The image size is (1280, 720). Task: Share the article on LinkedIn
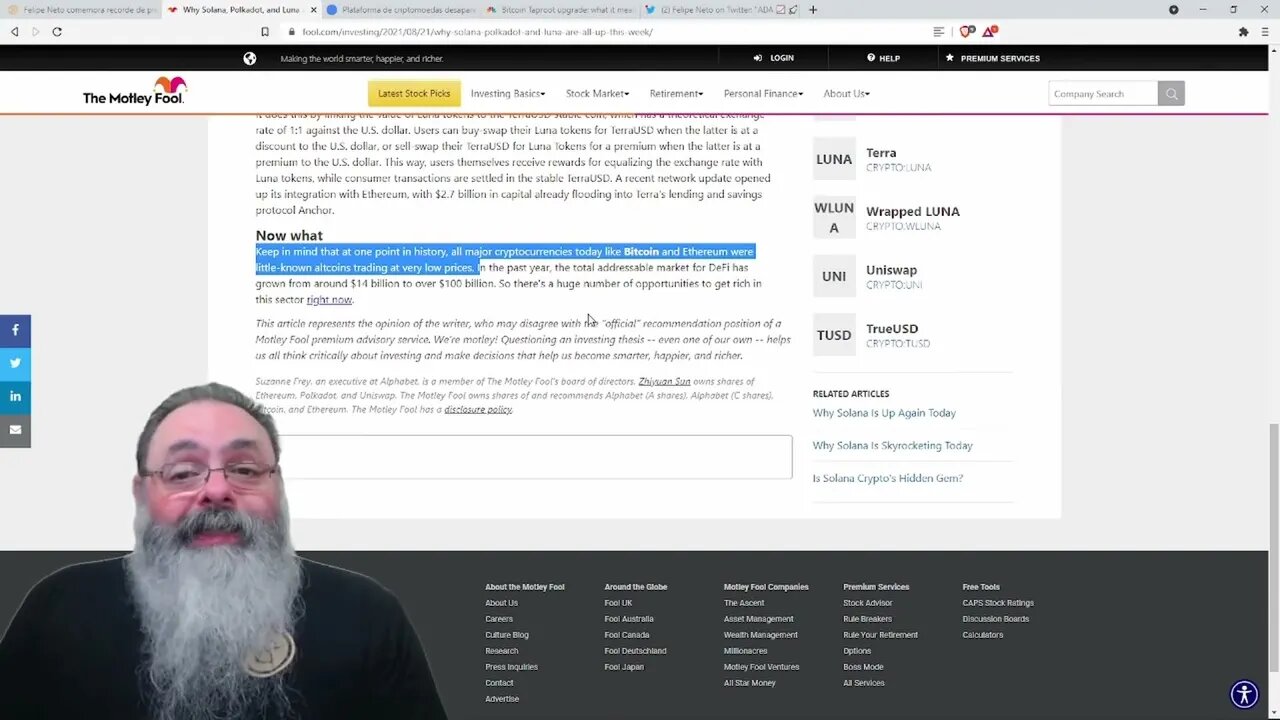coord(15,396)
